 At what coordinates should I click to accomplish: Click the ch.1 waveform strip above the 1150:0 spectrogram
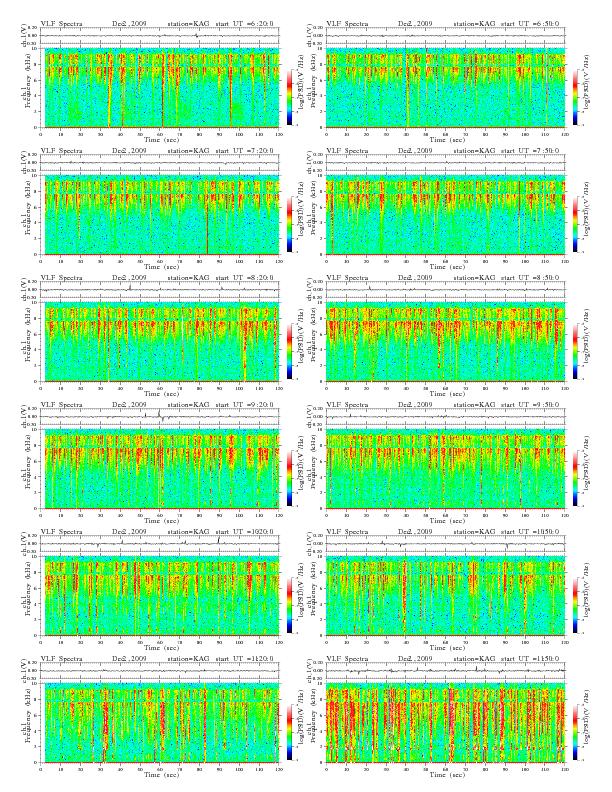point(445,671)
